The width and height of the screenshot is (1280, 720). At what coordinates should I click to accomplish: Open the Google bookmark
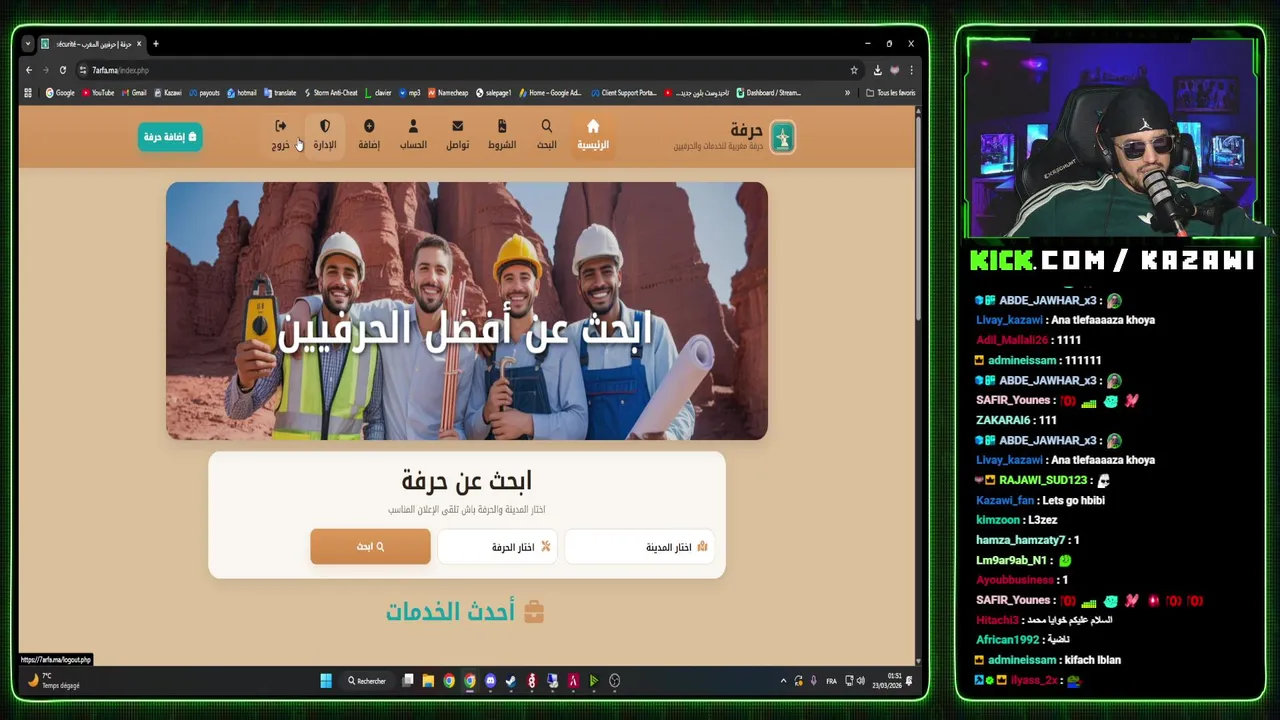point(60,93)
